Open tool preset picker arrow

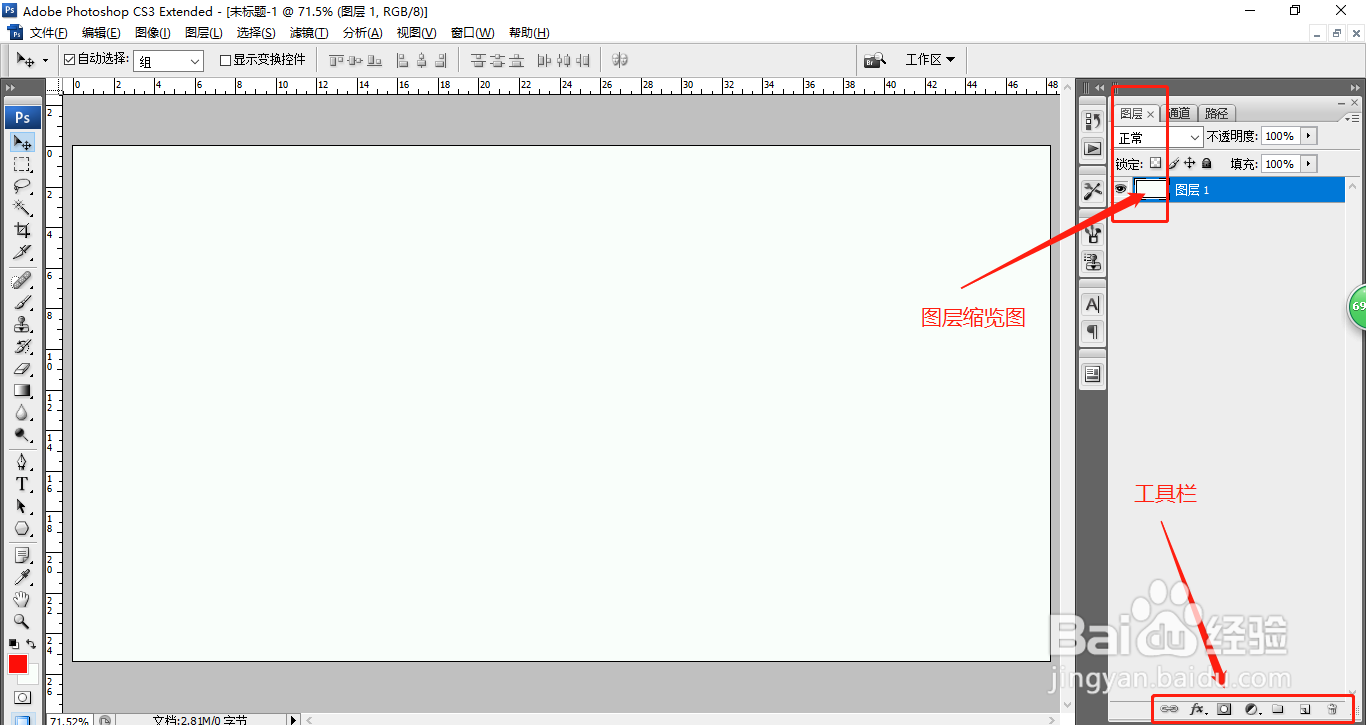pos(45,61)
